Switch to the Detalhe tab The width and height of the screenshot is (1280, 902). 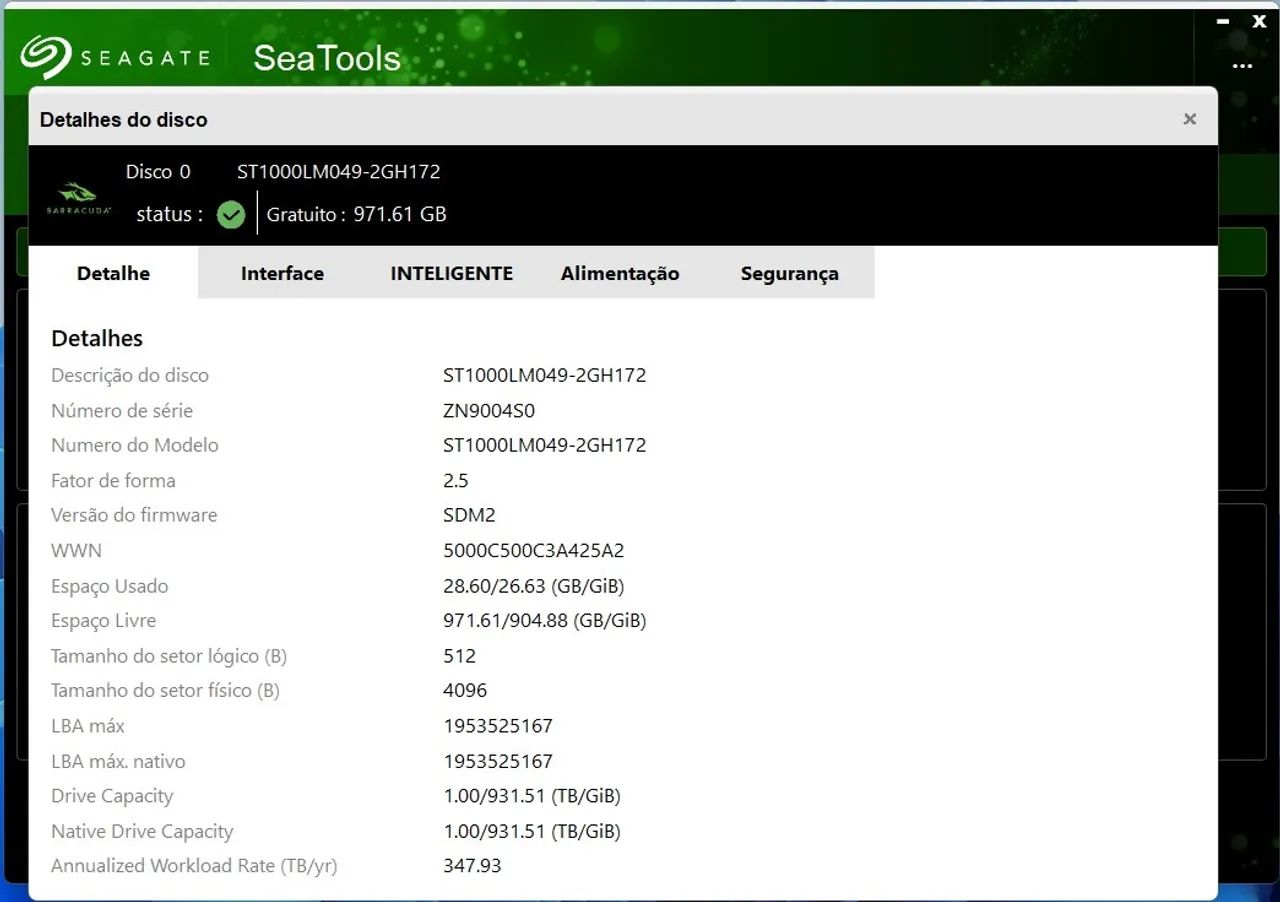tap(113, 273)
